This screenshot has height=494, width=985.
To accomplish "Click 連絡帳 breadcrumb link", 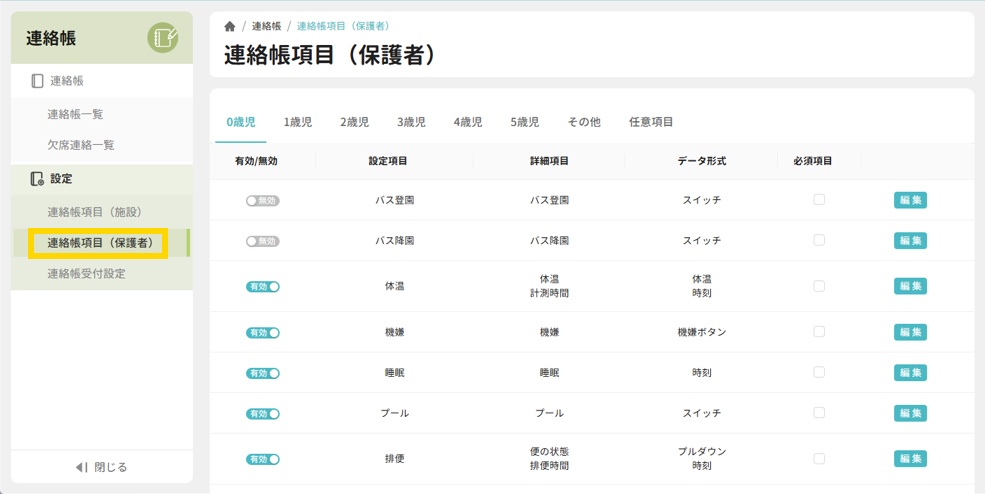I will pos(266,26).
